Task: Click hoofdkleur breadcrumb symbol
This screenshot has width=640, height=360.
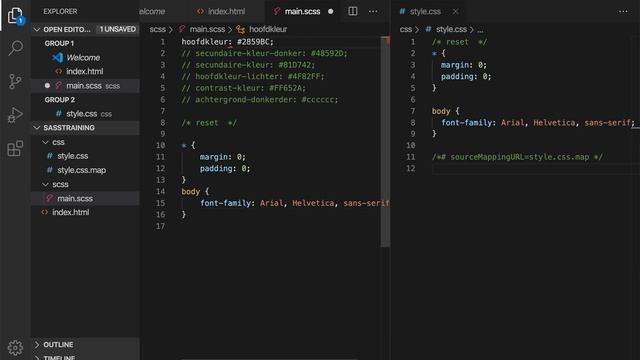Action: (268, 29)
